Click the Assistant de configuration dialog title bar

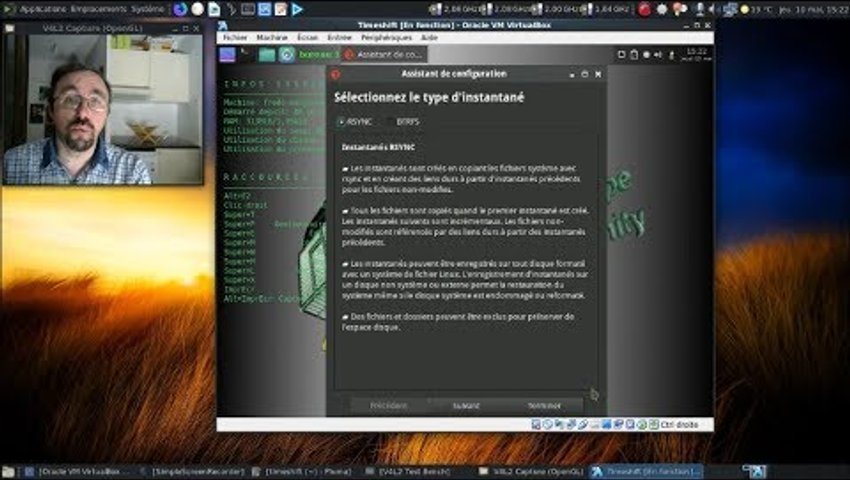click(454, 74)
